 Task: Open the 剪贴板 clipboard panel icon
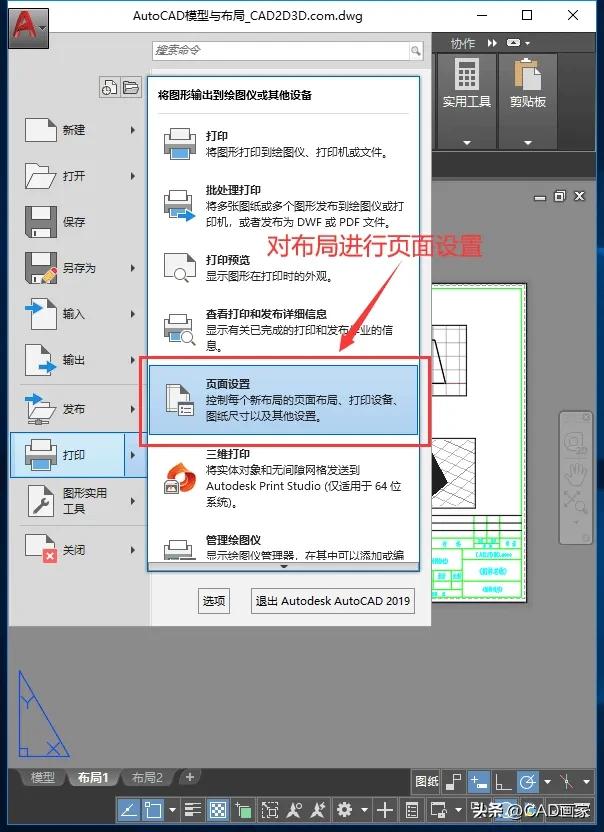(x=528, y=74)
